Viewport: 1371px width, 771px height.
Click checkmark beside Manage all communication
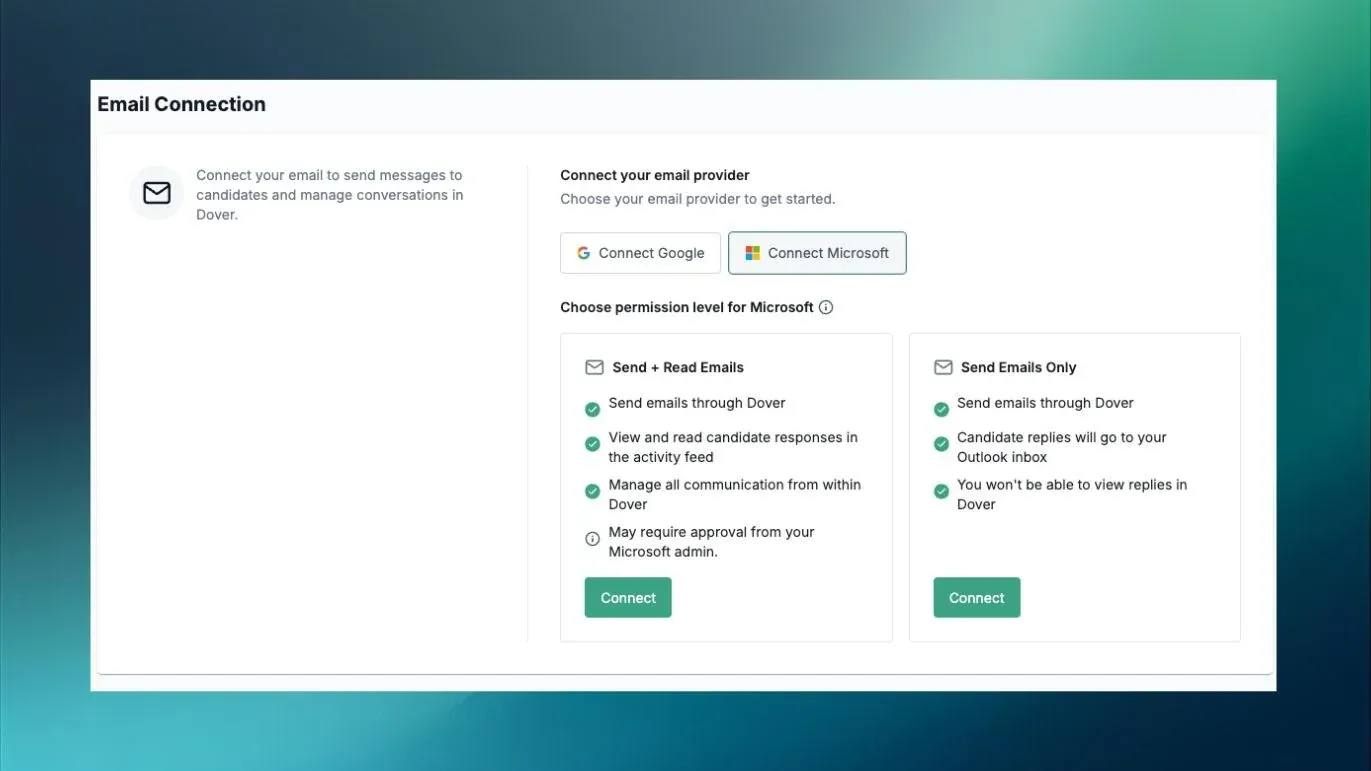point(592,492)
